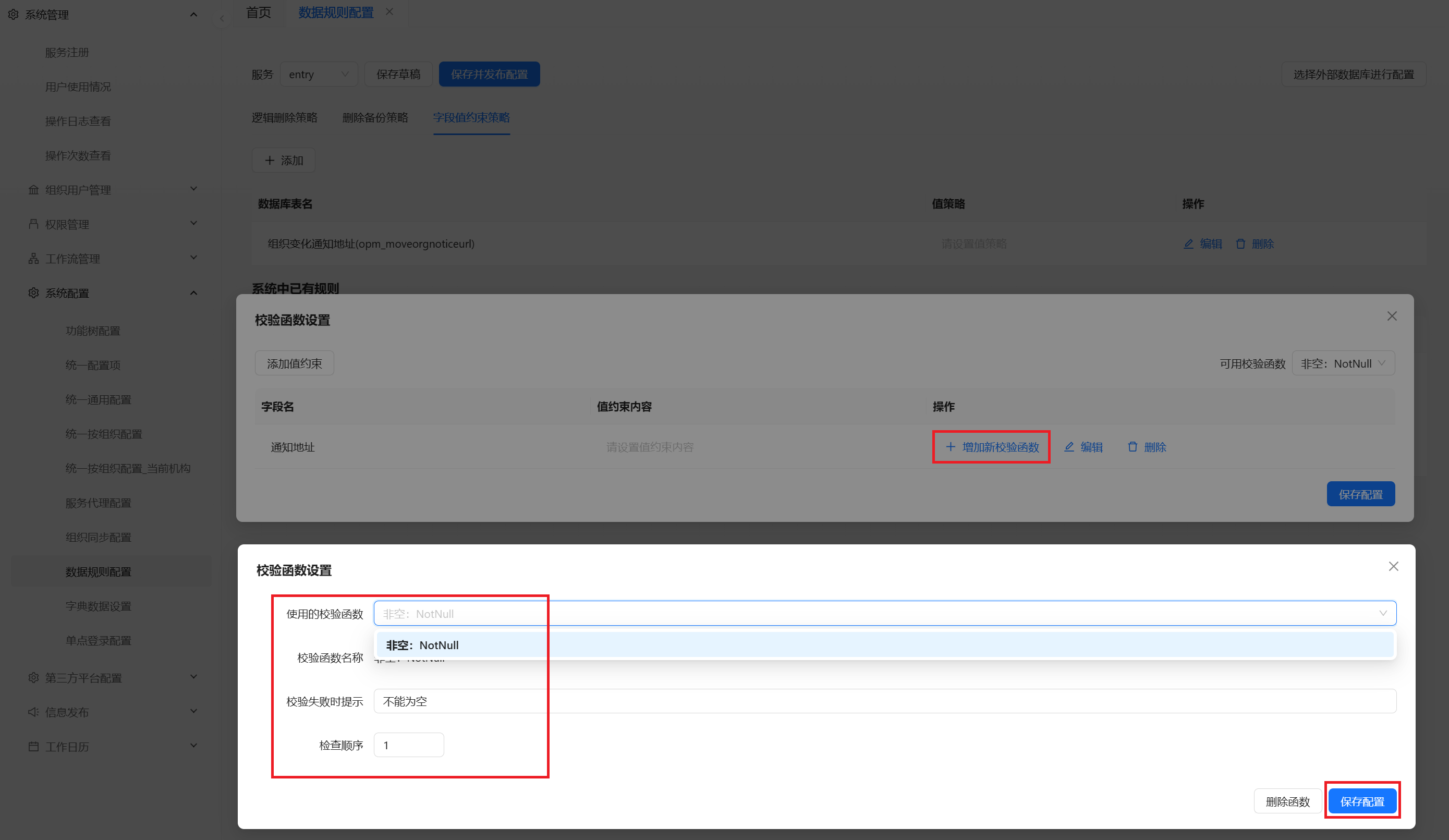Expand 权限管理 submenu

tap(194, 223)
